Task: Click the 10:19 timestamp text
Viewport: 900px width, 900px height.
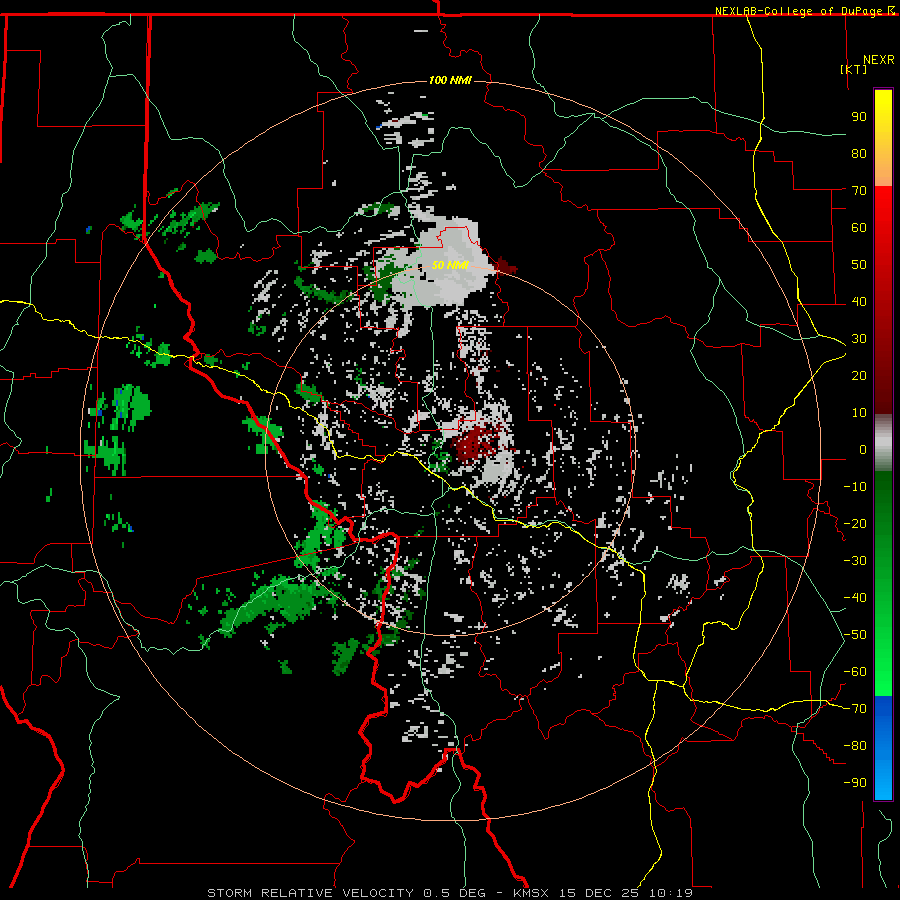Action: (671, 893)
